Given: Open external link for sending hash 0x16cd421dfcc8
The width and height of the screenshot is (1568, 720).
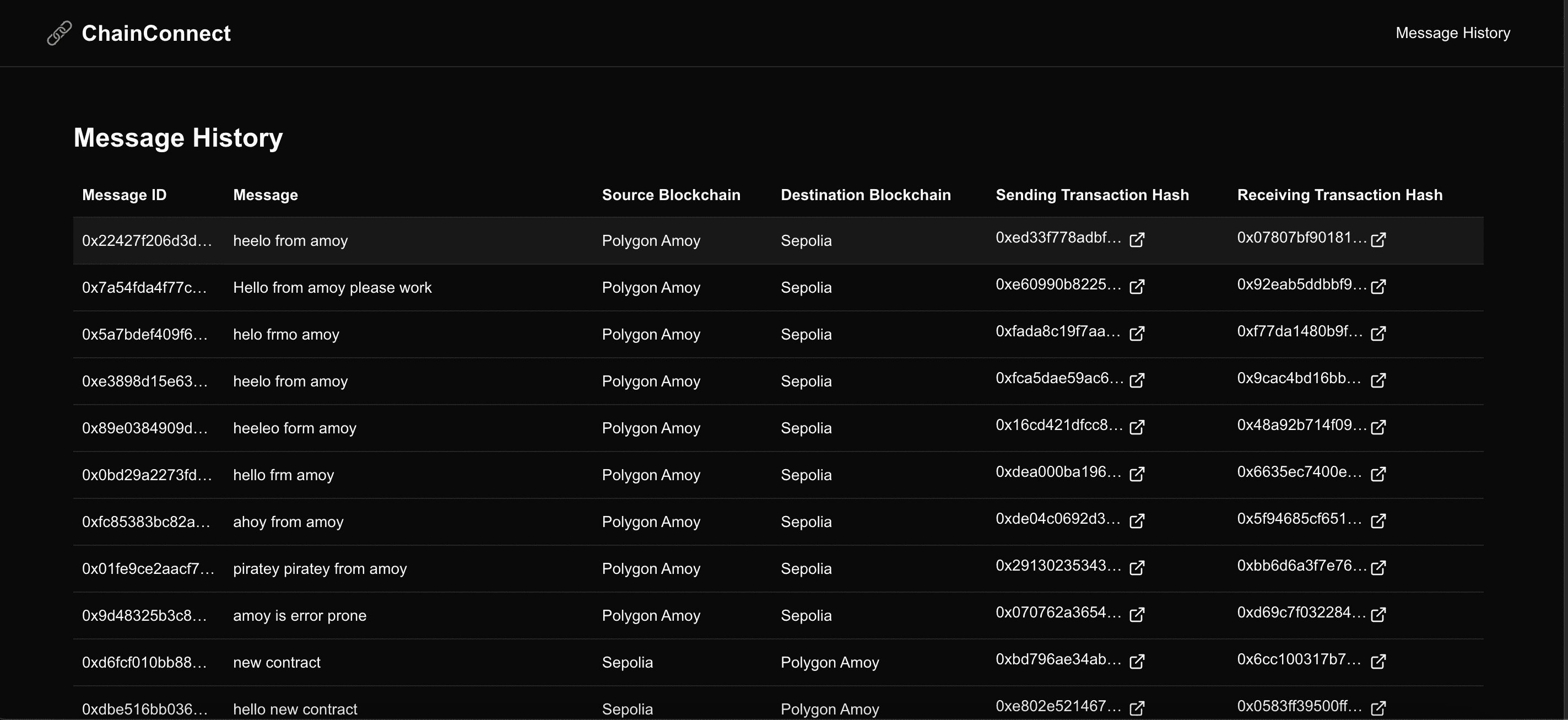Looking at the screenshot, I should pyautogui.click(x=1137, y=427).
